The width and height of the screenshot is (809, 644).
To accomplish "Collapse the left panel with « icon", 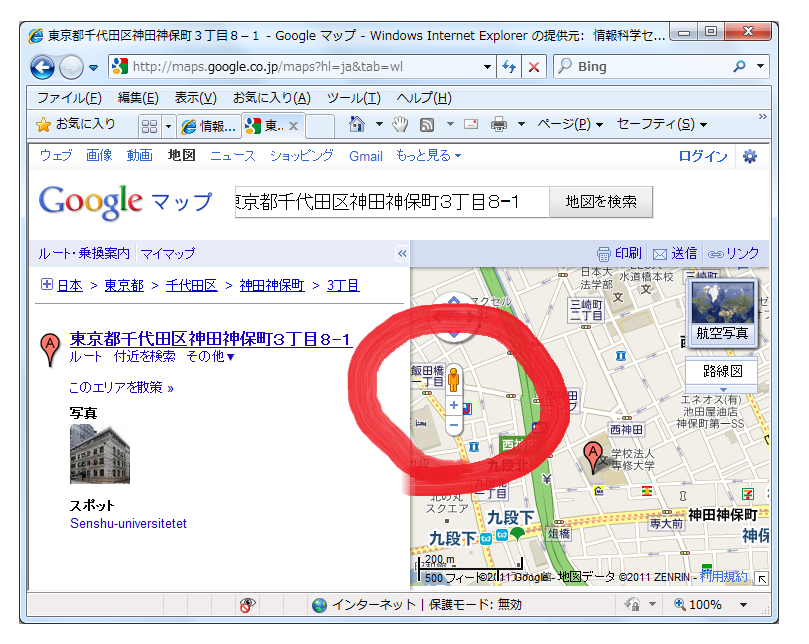I will pos(402,253).
